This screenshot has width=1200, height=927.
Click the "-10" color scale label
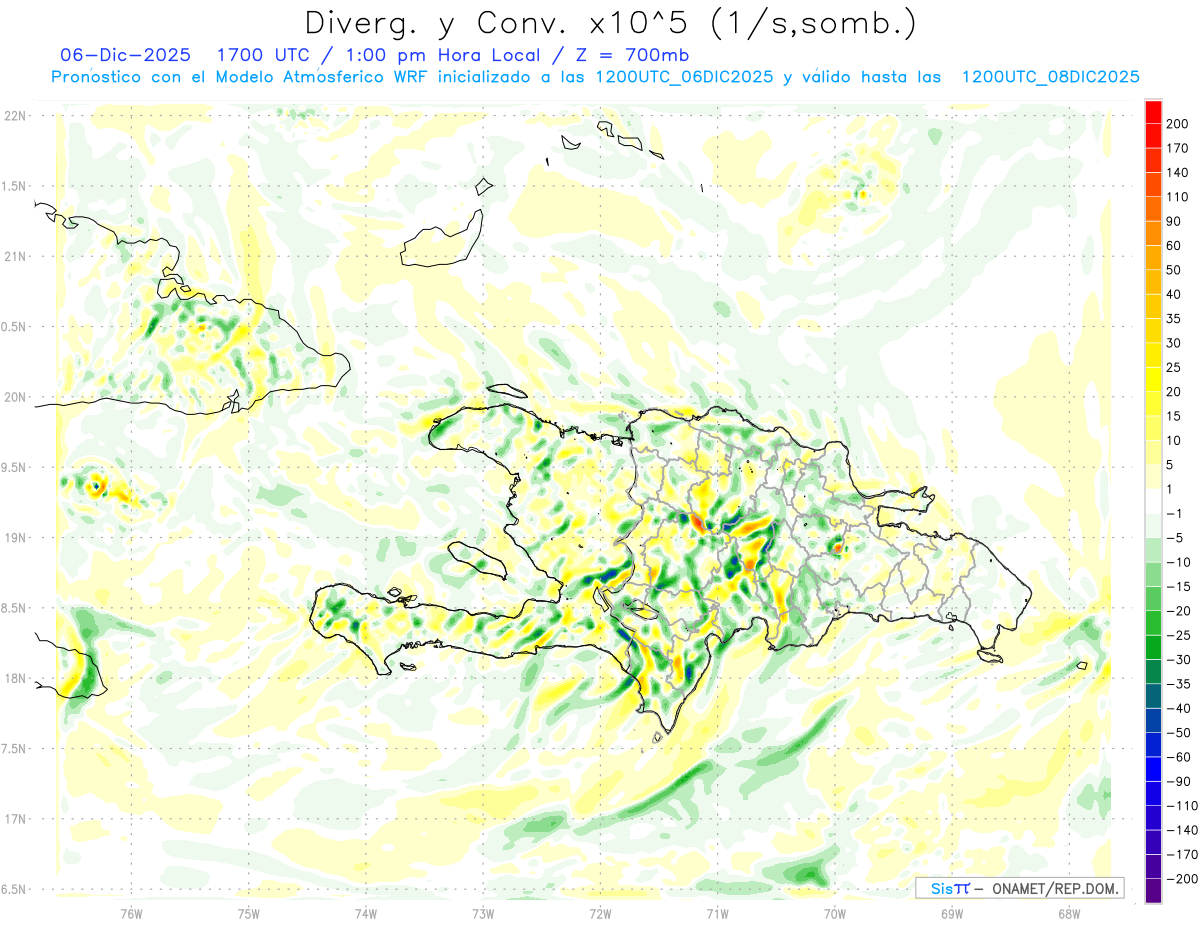click(1180, 562)
